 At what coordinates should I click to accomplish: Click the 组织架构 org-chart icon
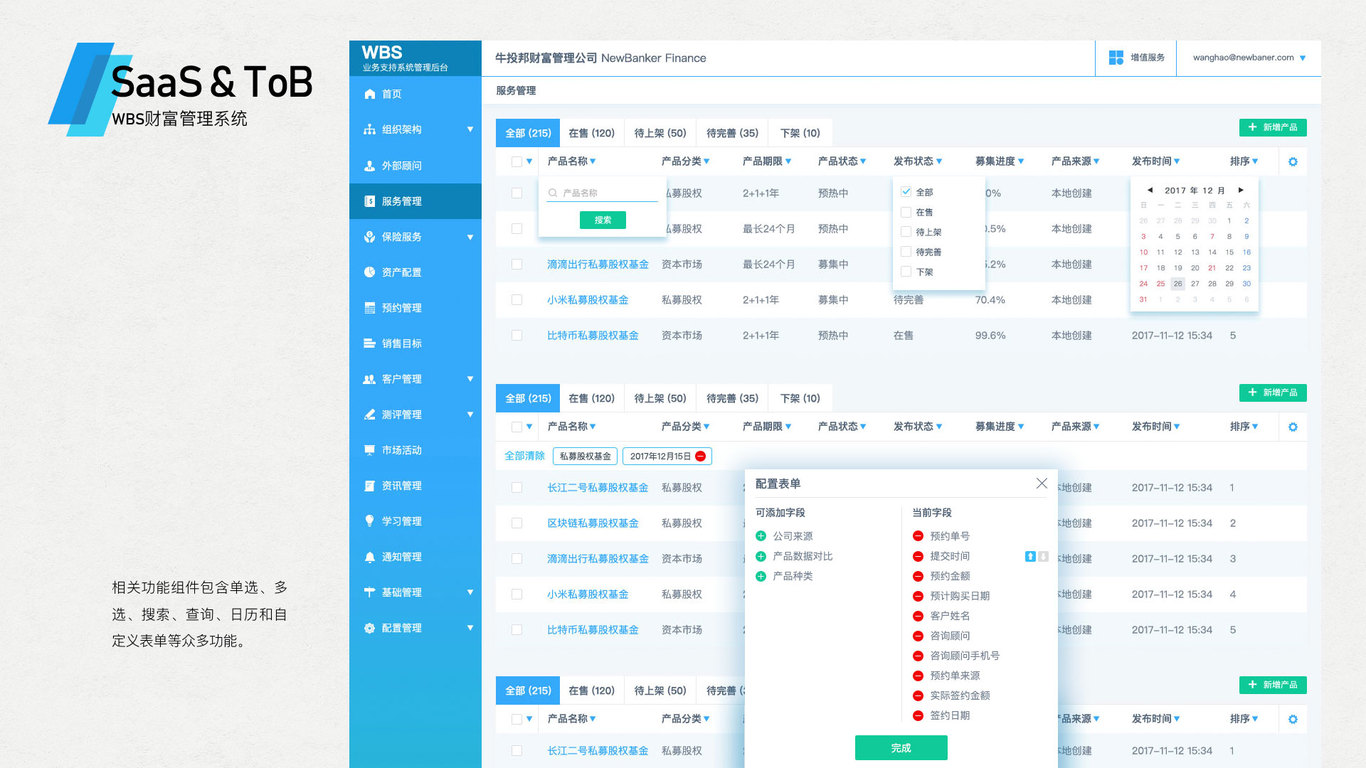(x=369, y=130)
